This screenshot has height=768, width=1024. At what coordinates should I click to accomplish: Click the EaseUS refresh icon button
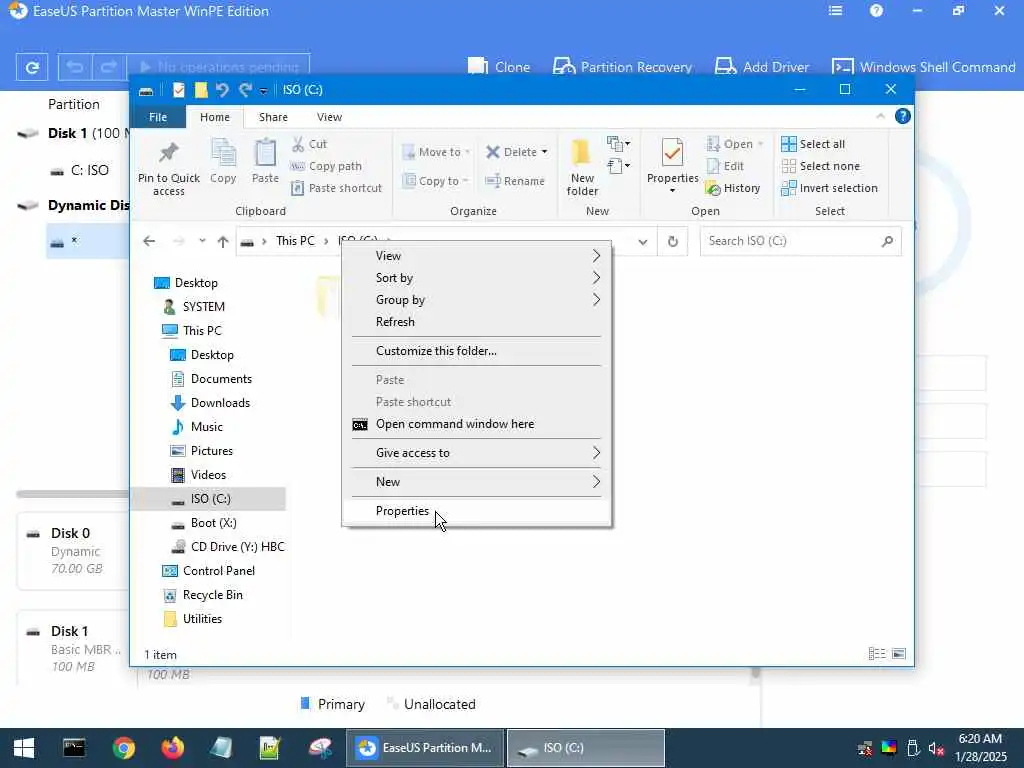(32, 67)
